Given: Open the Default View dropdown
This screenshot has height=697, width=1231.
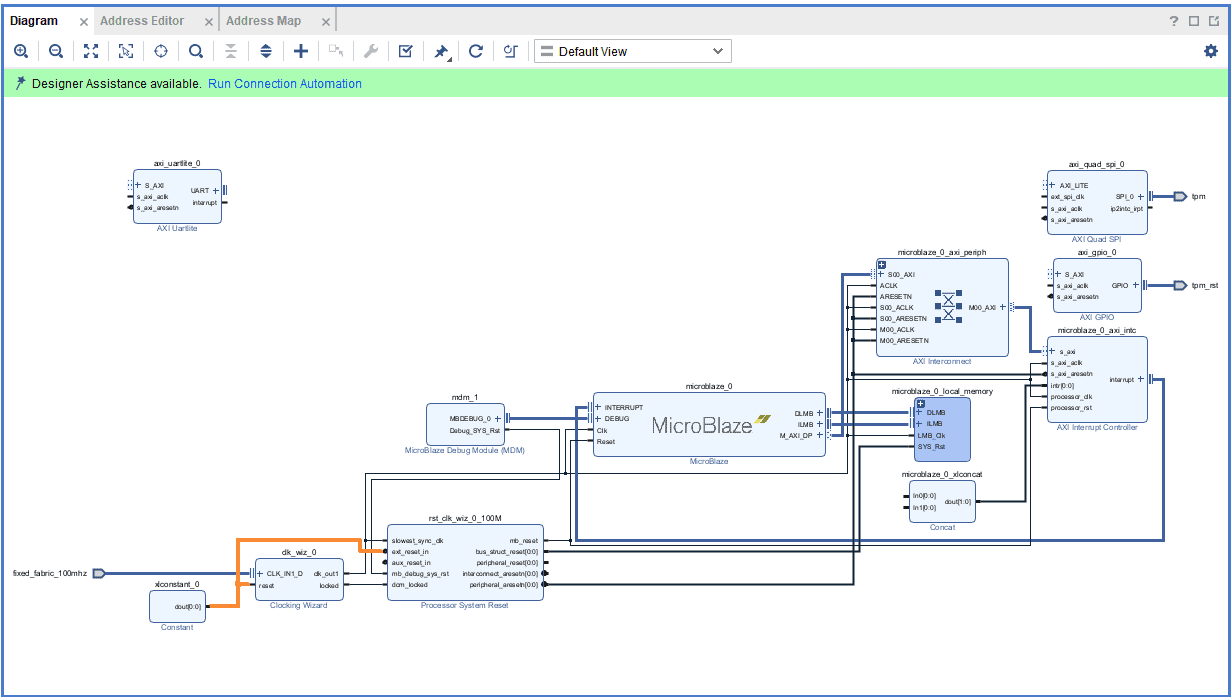Looking at the screenshot, I should (632, 51).
